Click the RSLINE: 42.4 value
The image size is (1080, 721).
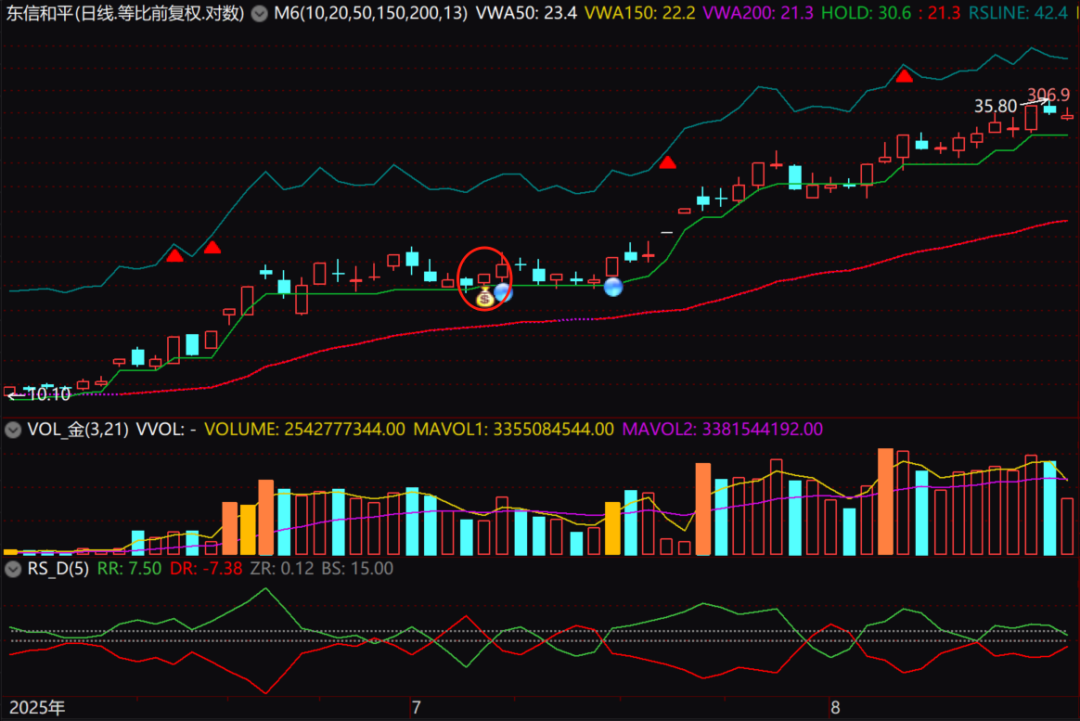(x=1018, y=13)
